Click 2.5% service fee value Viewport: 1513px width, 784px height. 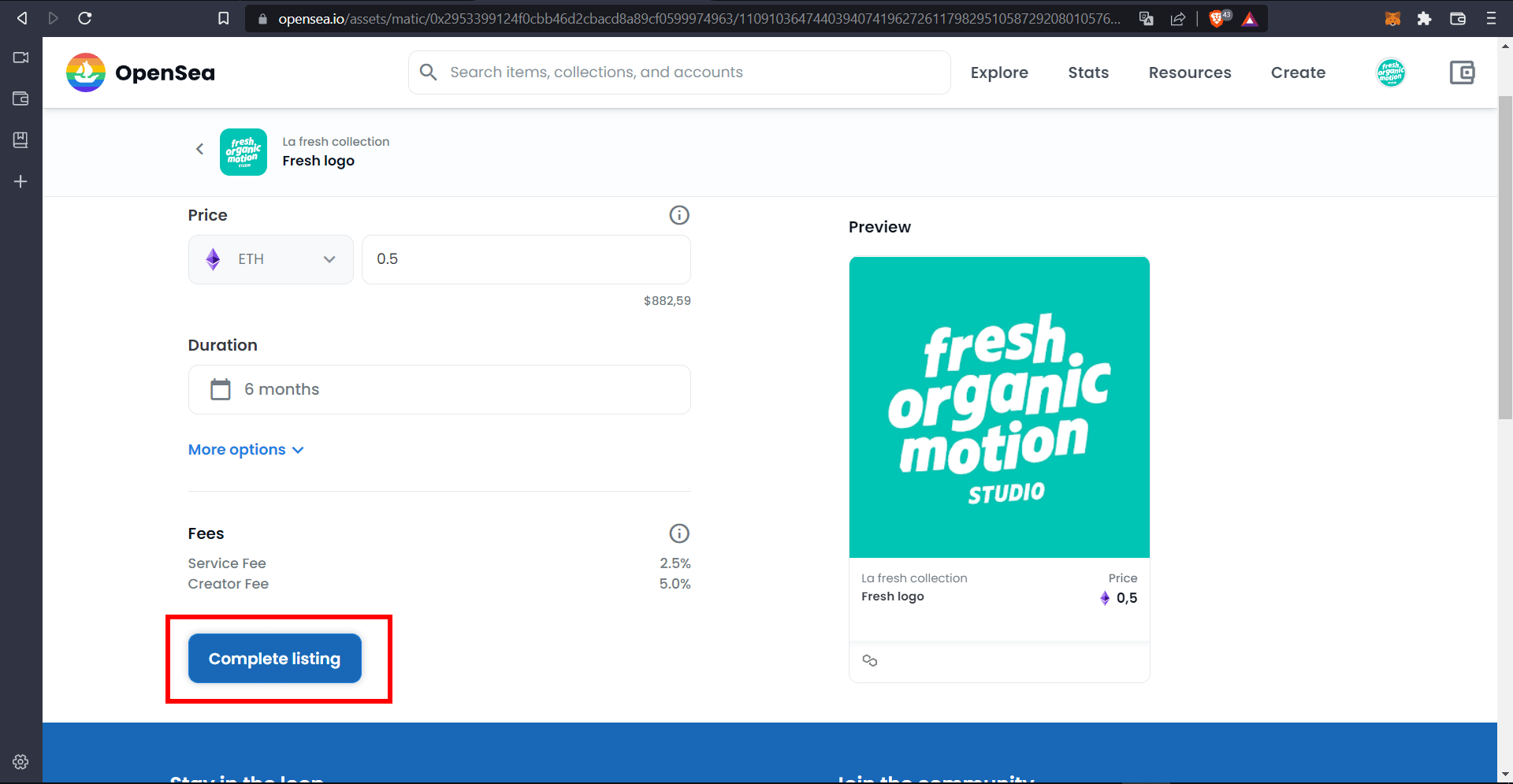pos(675,563)
